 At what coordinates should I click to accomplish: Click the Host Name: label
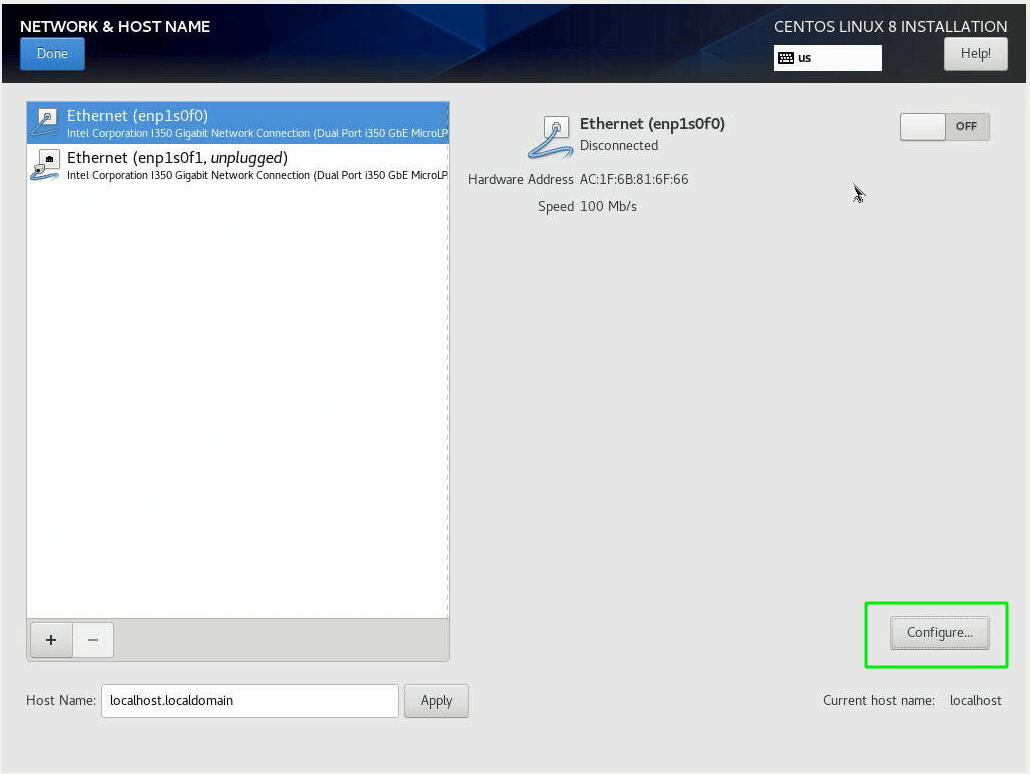[61, 700]
